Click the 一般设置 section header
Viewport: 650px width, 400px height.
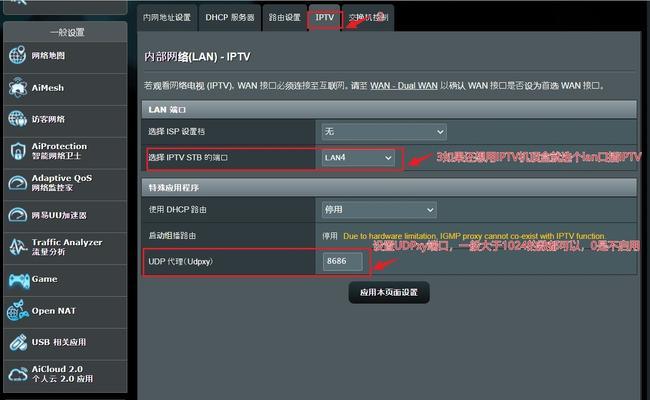click(x=67, y=32)
